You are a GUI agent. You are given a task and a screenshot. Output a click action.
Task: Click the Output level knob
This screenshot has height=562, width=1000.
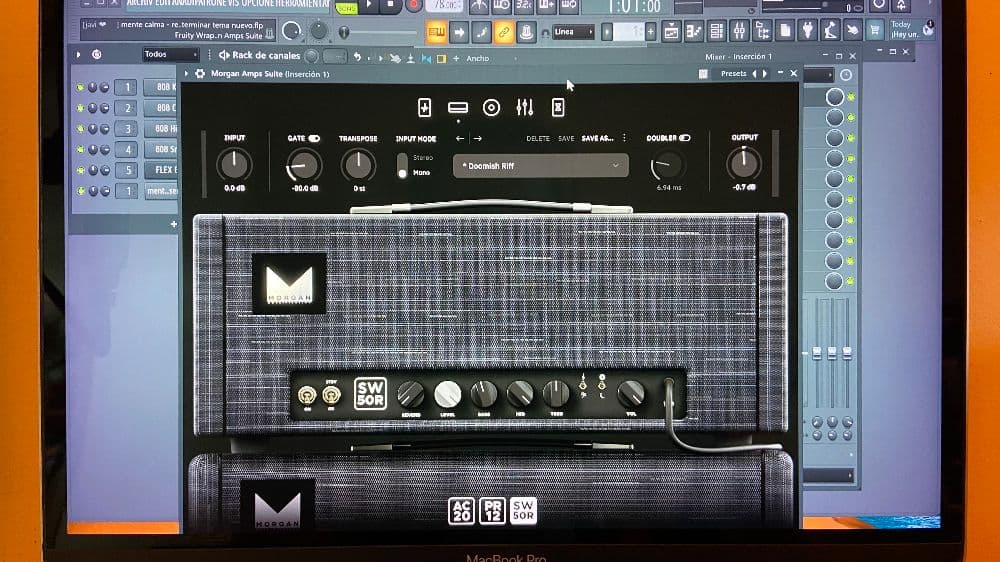coord(744,163)
